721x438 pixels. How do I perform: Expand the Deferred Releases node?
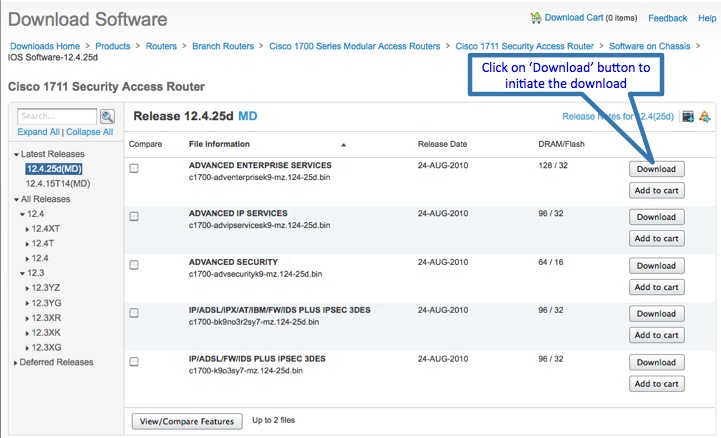coord(16,363)
